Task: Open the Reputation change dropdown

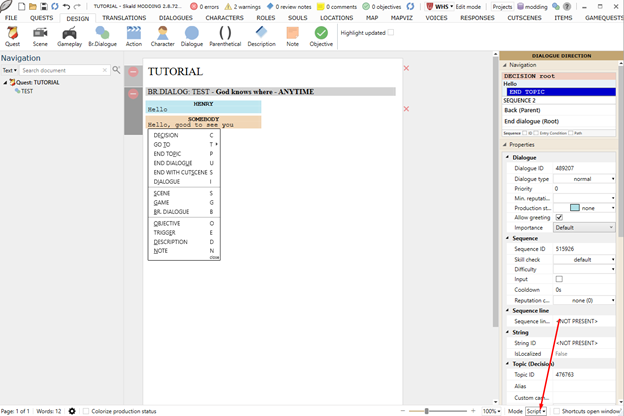Action: click(x=585, y=300)
